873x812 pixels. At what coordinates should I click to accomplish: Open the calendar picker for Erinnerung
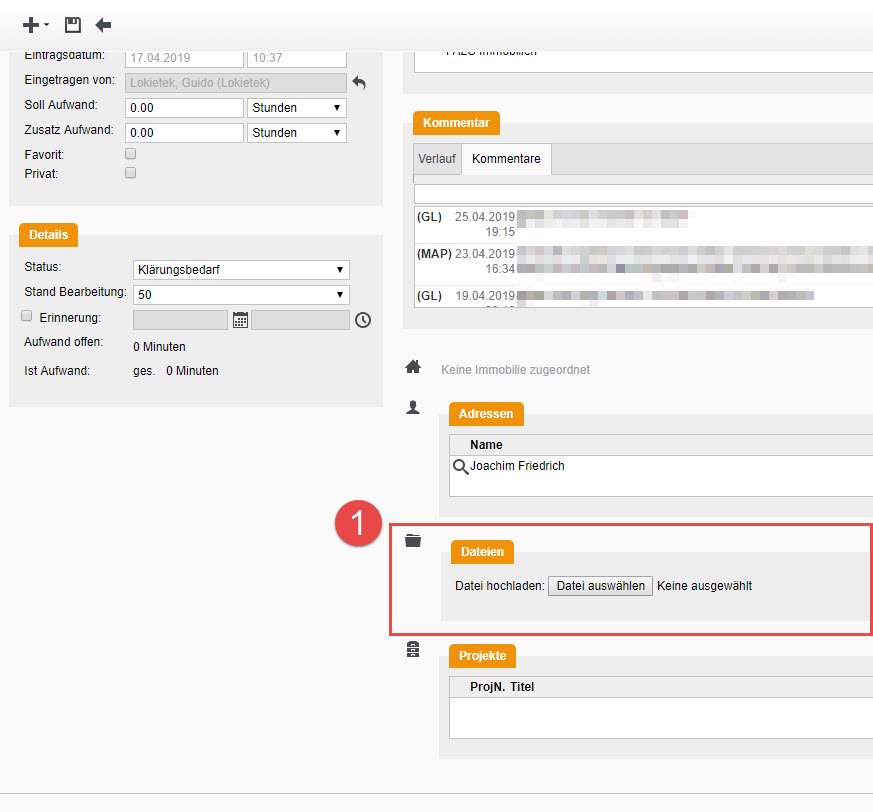(x=240, y=320)
